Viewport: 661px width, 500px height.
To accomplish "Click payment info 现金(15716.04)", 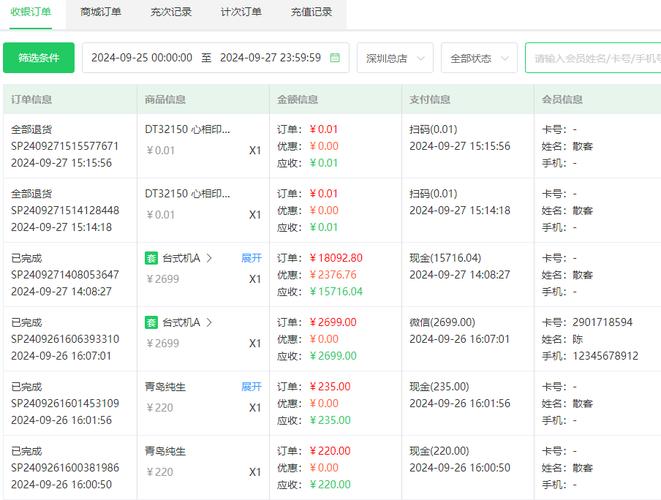I will pyautogui.click(x=445, y=258).
